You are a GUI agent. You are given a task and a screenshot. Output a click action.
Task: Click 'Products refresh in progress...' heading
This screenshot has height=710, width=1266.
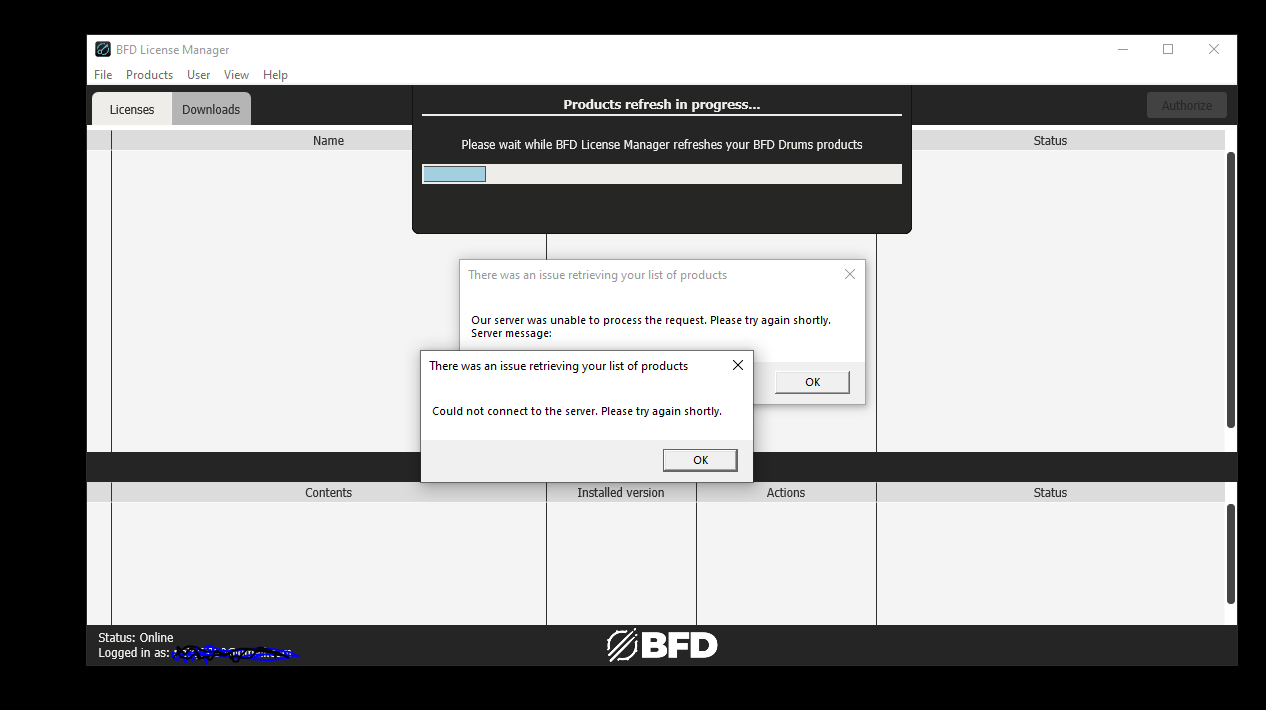pyautogui.click(x=662, y=104)
